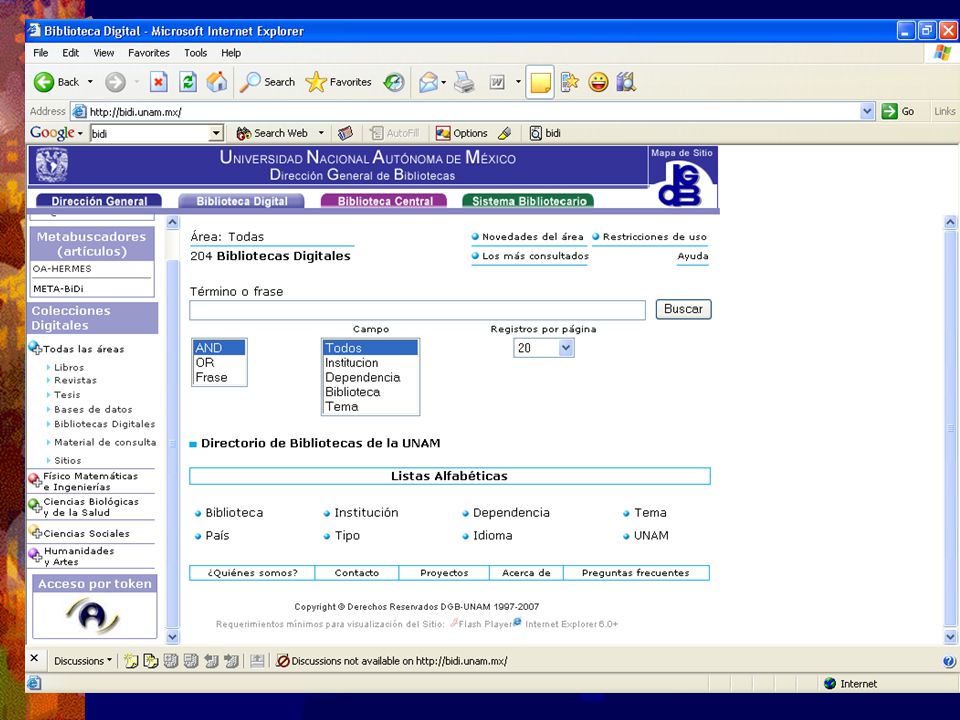Open the Registros por página dropdown

[x=566, y=348]
